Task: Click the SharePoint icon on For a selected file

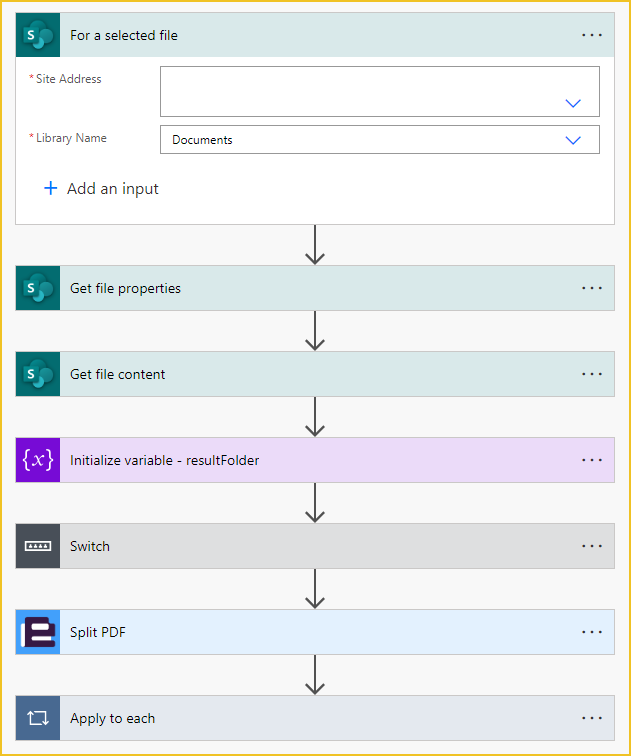Action: point(38,35)
